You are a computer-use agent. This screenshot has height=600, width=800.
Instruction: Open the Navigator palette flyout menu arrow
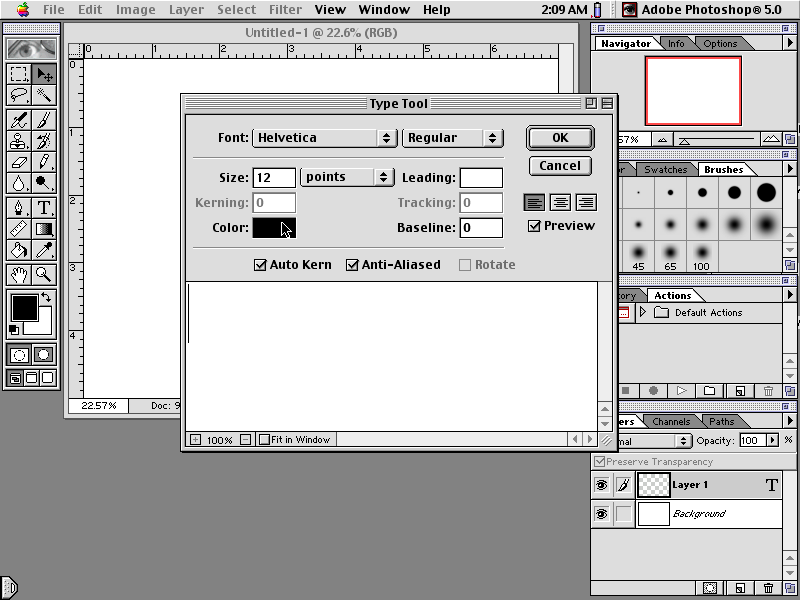790,43
